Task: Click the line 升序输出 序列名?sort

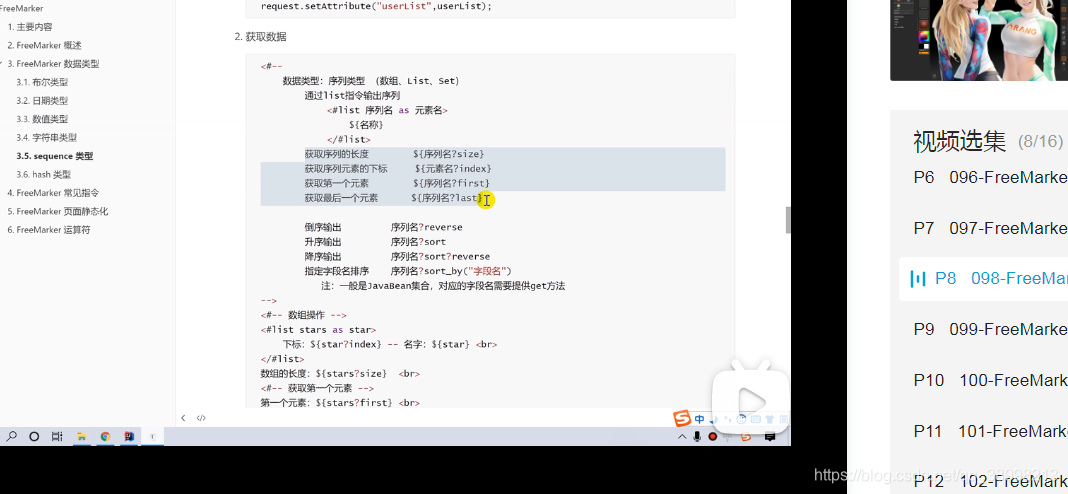Action: click(x=375, y=242)
